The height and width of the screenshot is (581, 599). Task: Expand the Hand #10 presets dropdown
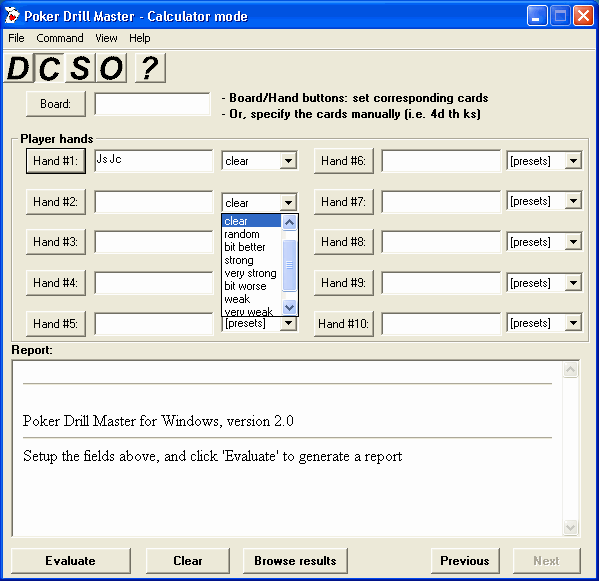point(573,323)
